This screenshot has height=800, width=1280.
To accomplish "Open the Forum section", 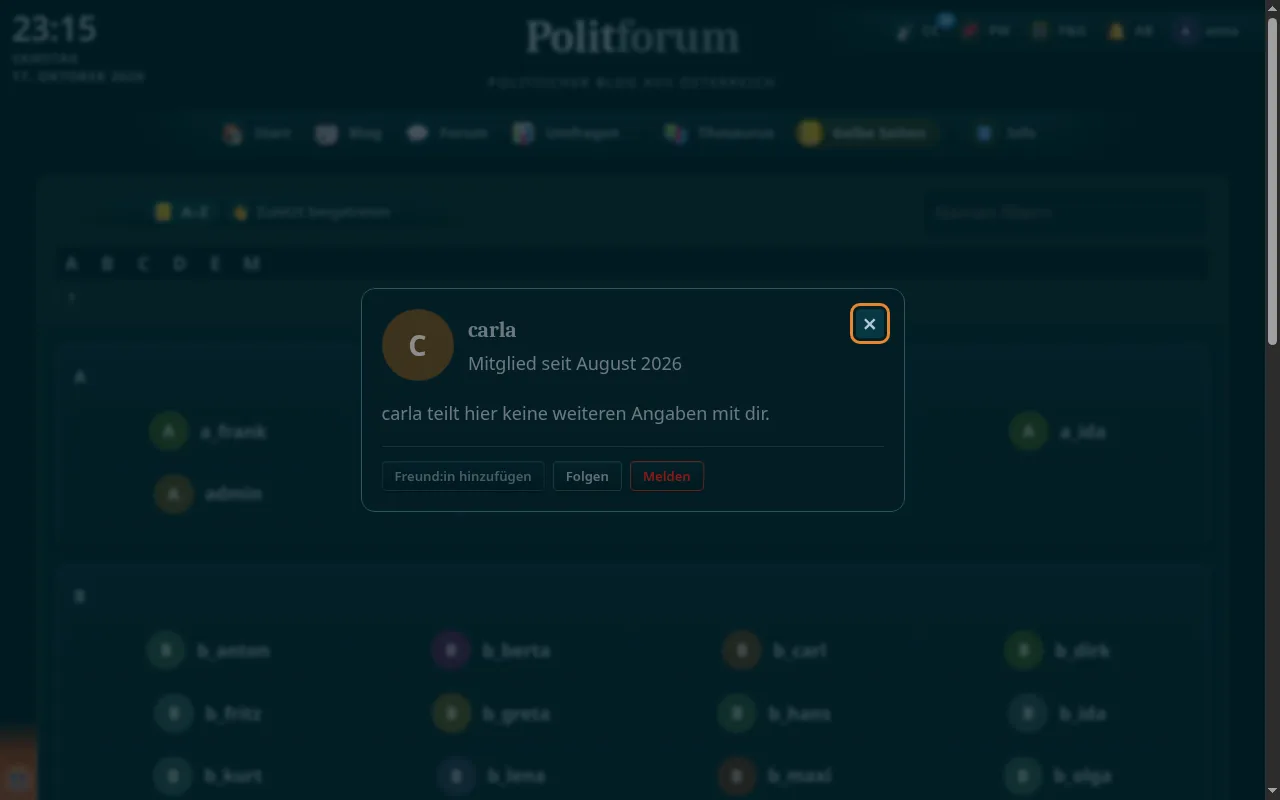I will 448,133.
